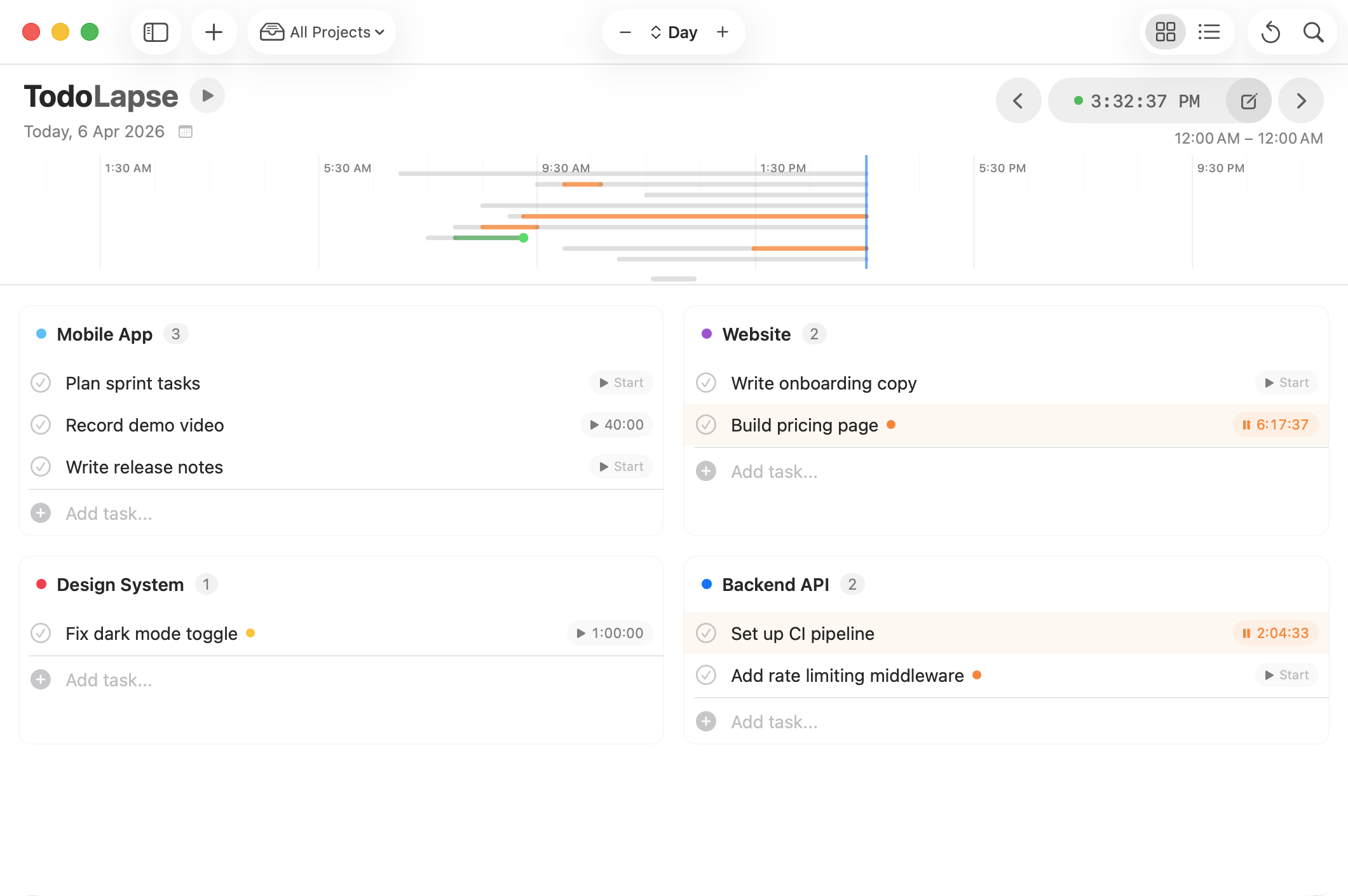Toggle the sidebar panel icon
The width and height of the screenshot is (1348, 896).
coord(156,32)
